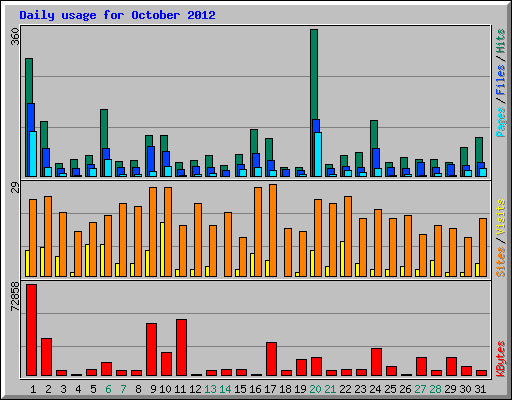
Task: Click the 29 sites scale label
Action: coord(15,188)
